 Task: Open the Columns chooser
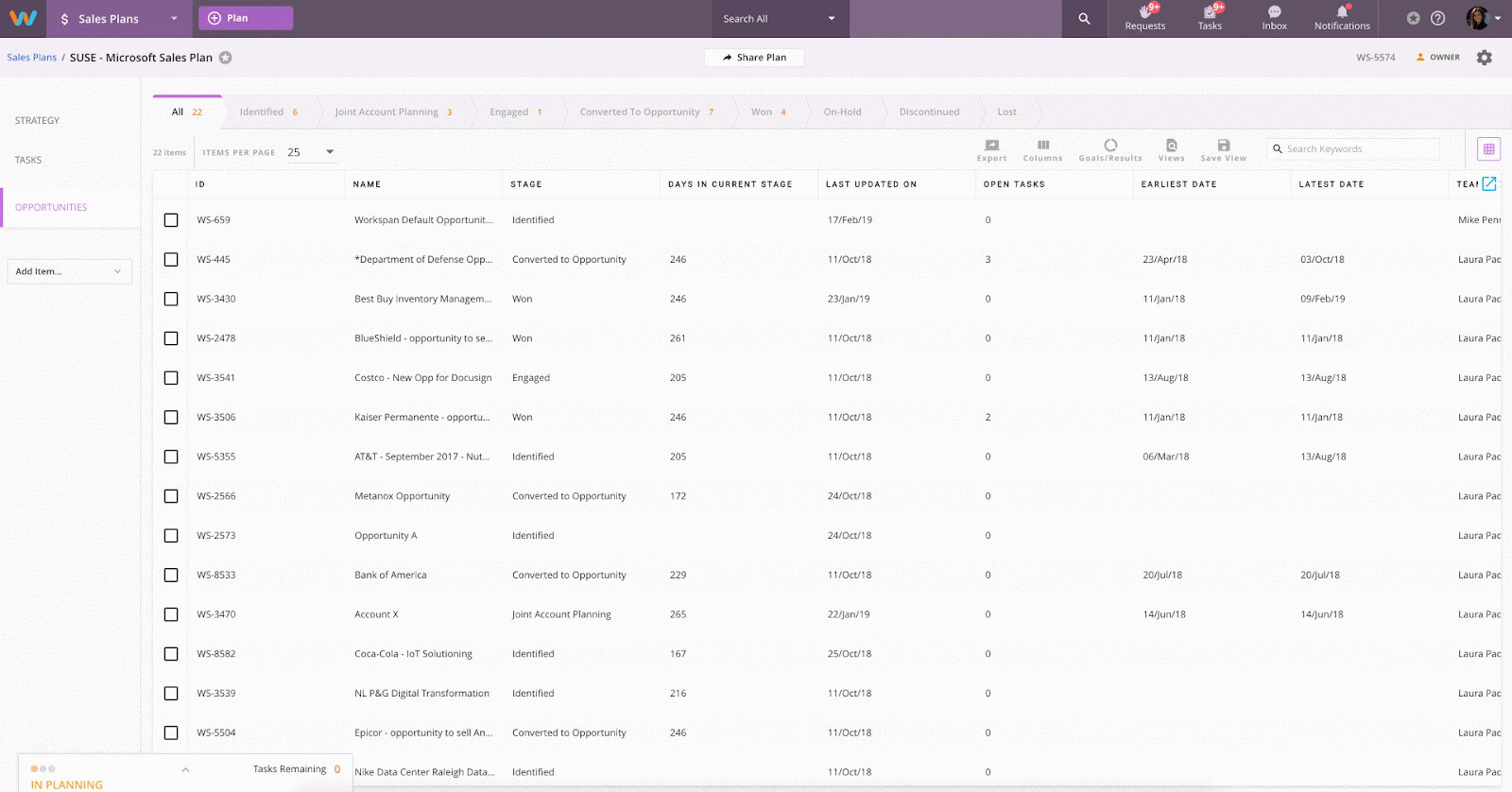click(1042, 148)
